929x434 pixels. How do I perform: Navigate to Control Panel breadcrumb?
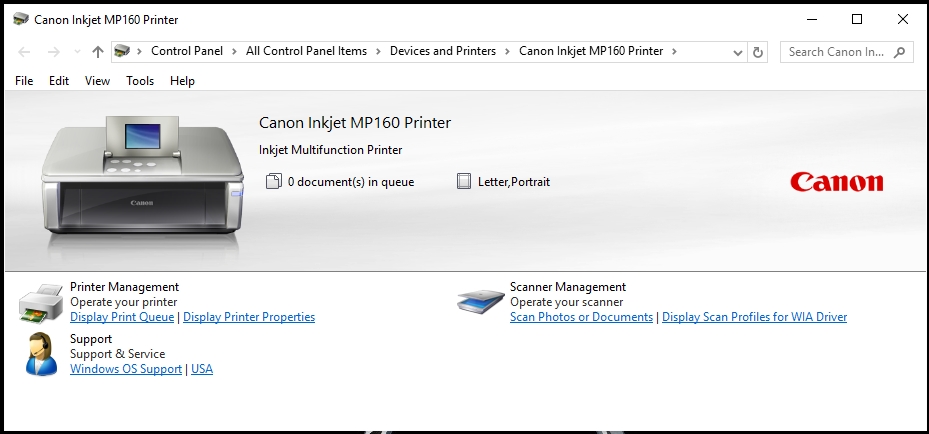pos(187,51)
